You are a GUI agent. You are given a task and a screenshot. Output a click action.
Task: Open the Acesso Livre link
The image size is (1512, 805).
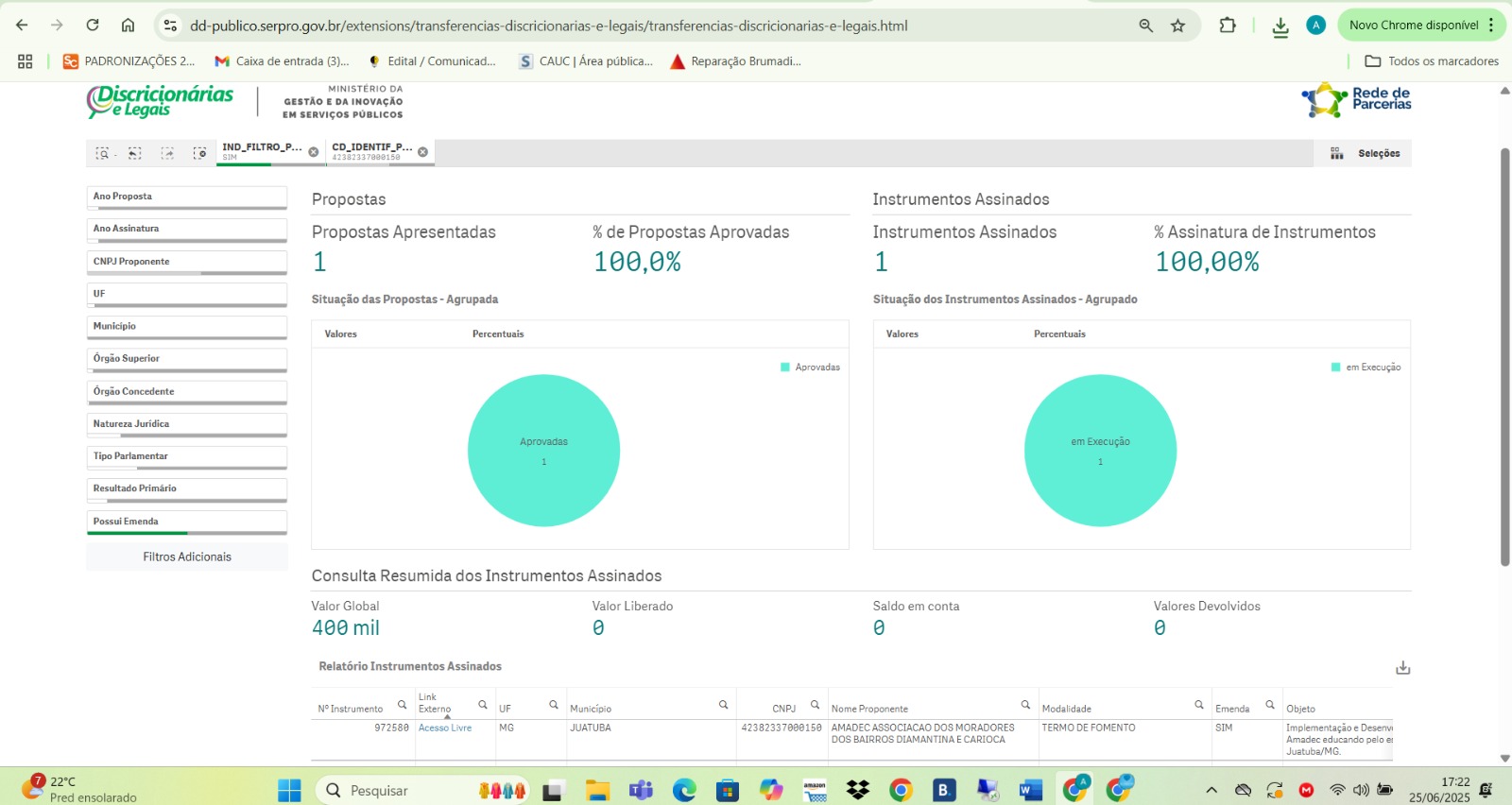pos(445,728)
